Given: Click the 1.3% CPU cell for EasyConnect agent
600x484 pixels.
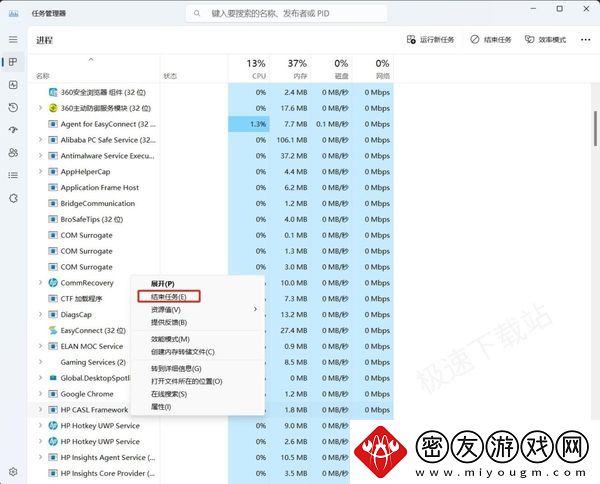Looking at the screenshot, I should [x=249, y=124].
